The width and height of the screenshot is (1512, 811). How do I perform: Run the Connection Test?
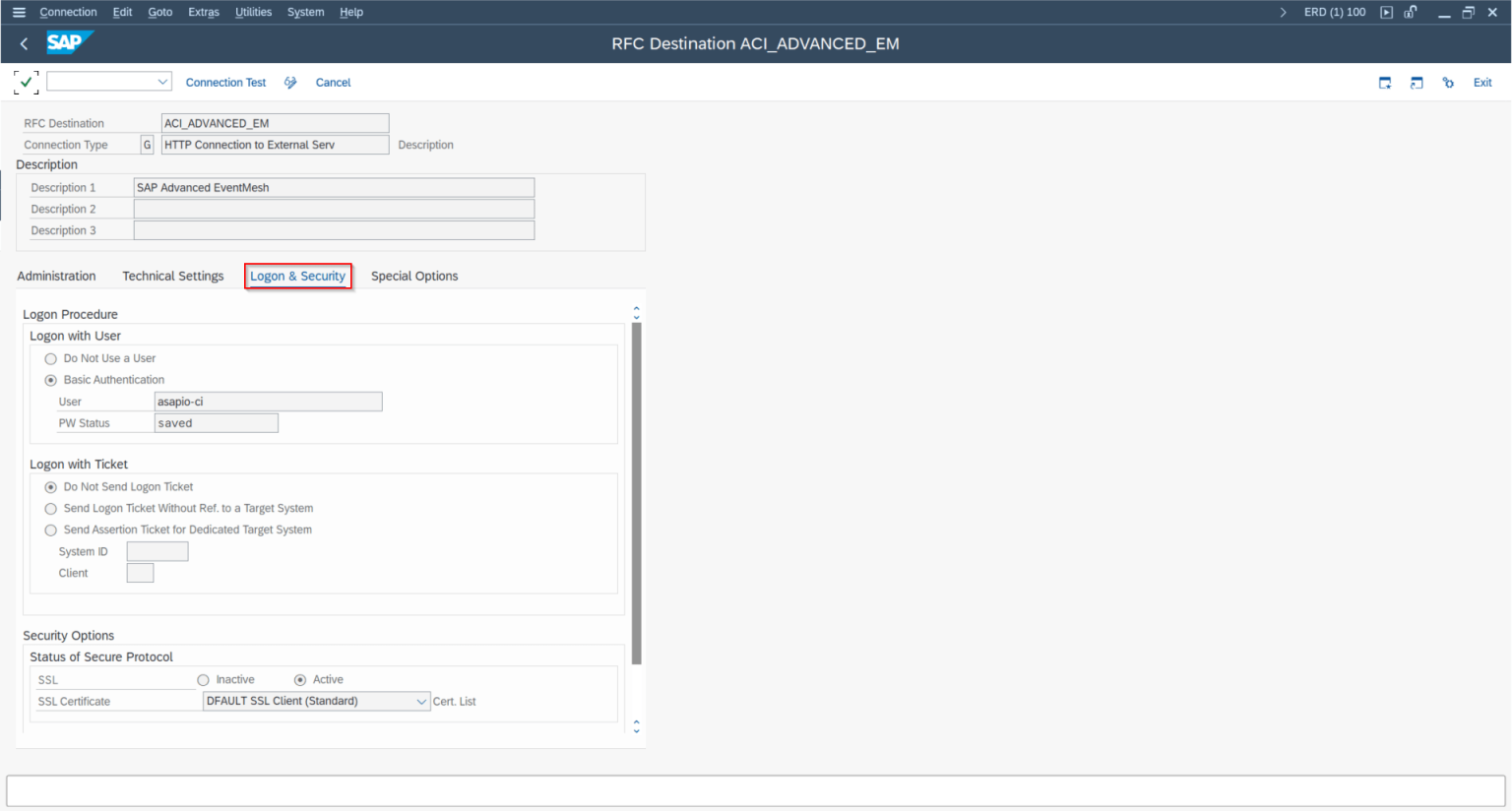[225, 82]
